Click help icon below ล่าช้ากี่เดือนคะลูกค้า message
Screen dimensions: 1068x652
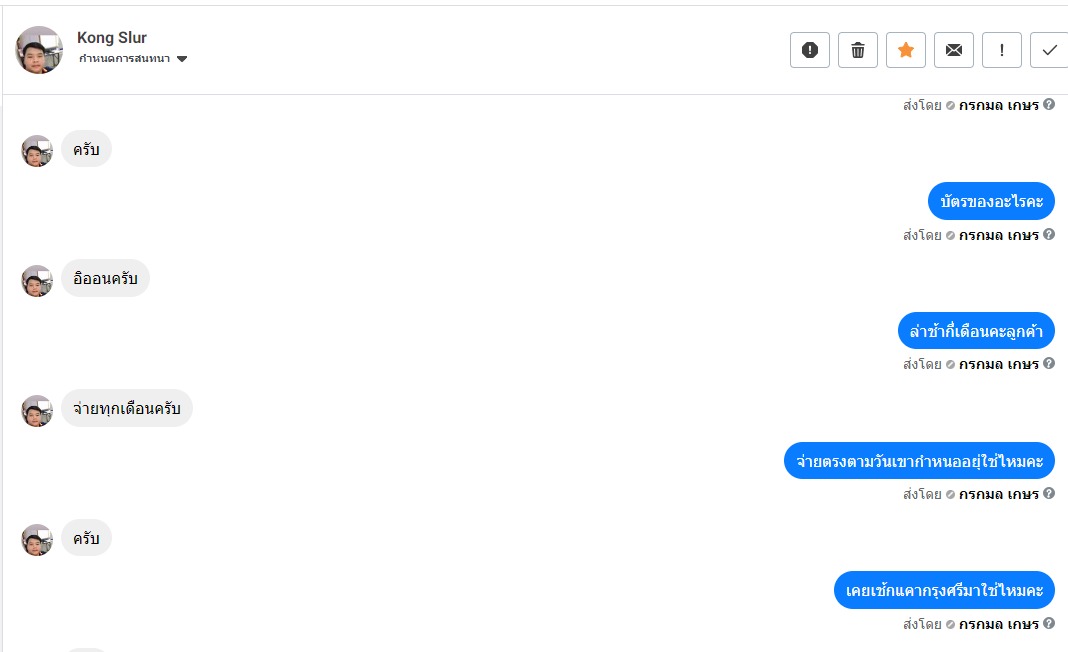tap(1049, 364)
